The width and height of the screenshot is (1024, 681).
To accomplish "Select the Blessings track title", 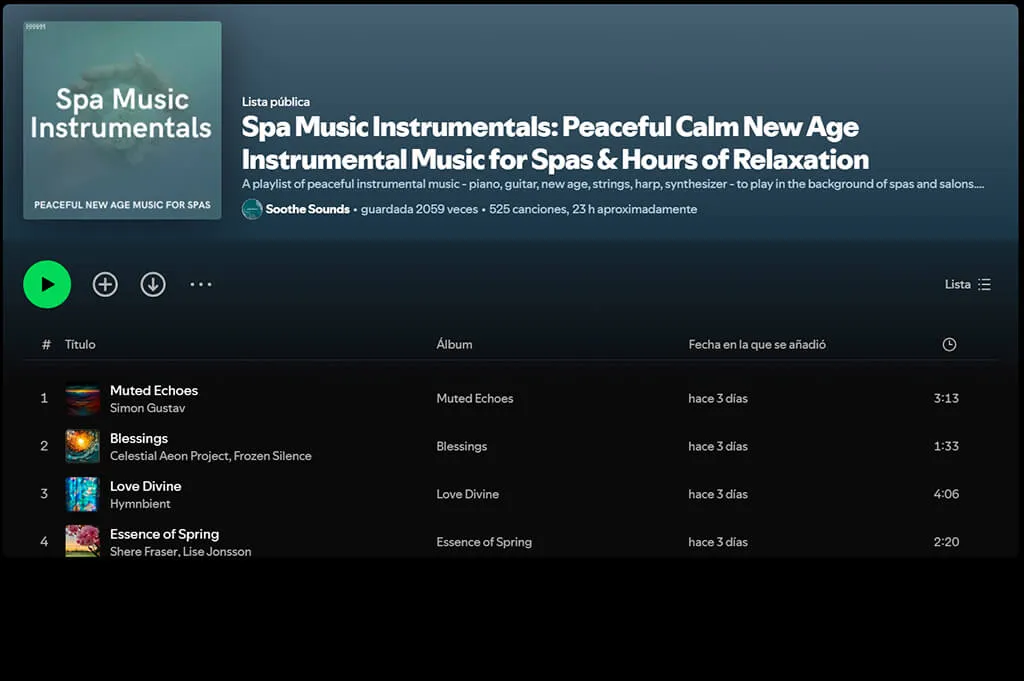I will coord(138,438).
